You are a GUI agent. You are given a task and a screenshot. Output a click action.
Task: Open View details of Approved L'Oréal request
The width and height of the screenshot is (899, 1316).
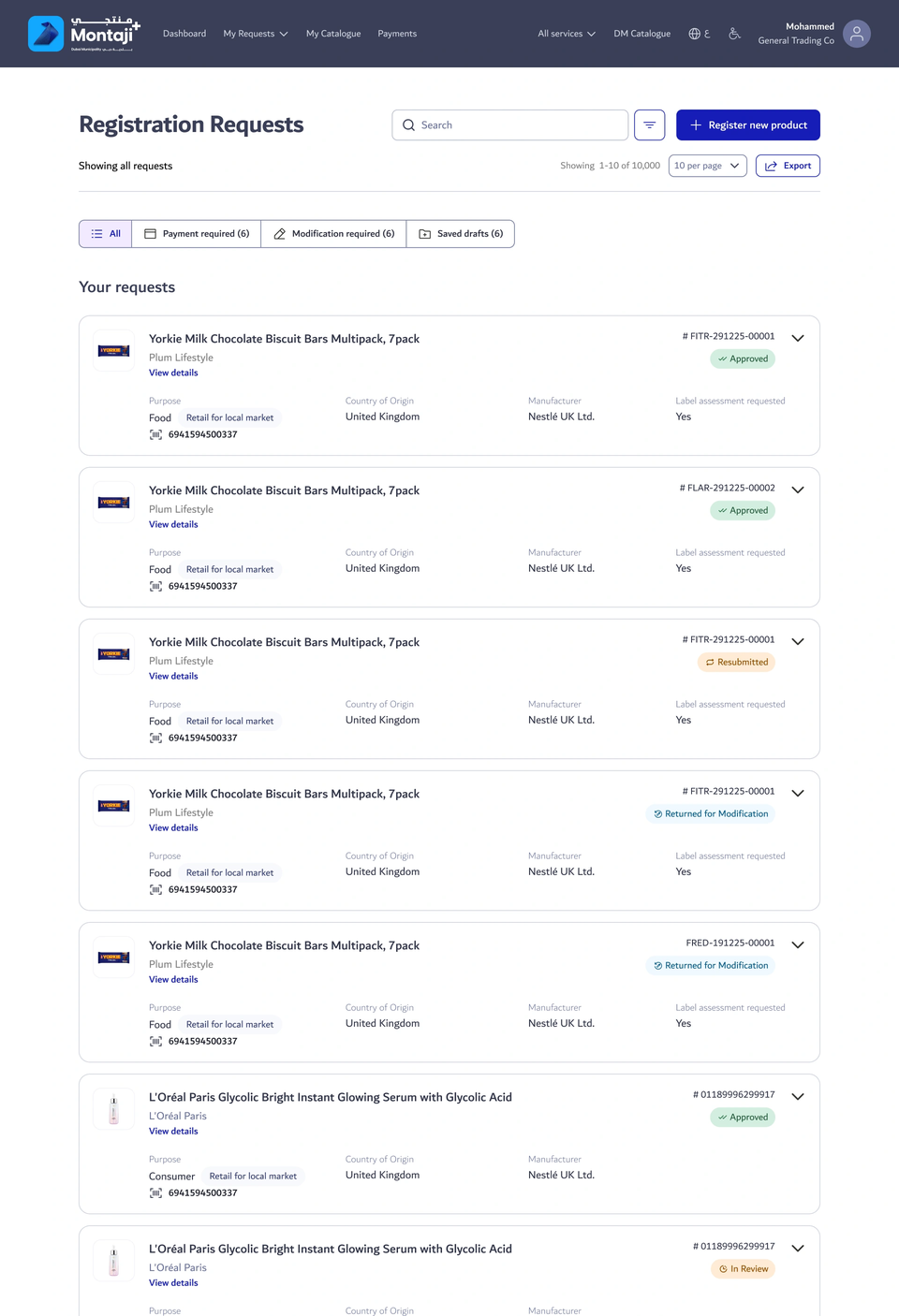pyautogui.click(x=173, y=1131)
